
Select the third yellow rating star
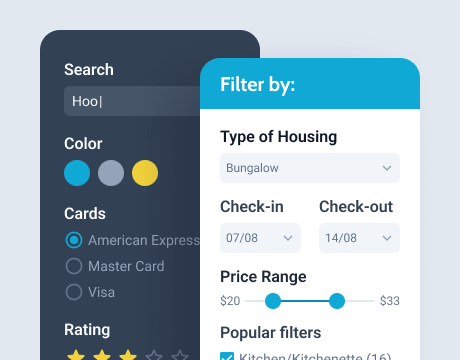pyautogui.click(x=128, y=355)
